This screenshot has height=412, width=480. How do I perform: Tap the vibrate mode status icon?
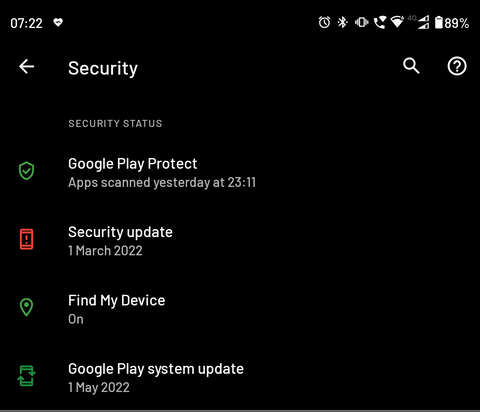[361, 23]
